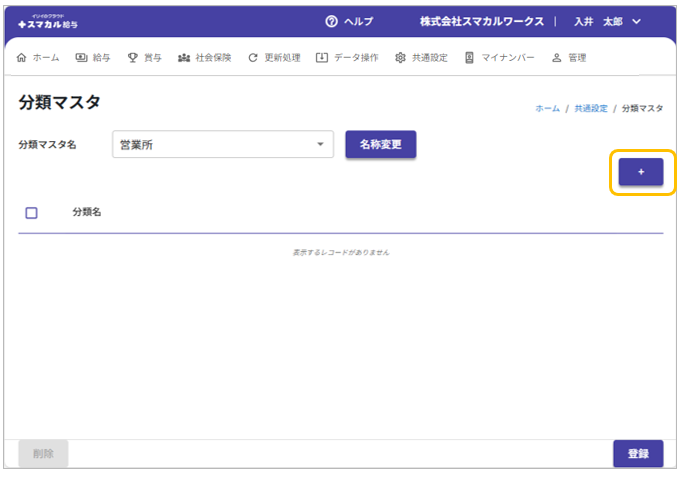Image resolution: width=684 pixels, height=479 pixels.
Task: Click the Home icon in navigation
Action: 22,58
